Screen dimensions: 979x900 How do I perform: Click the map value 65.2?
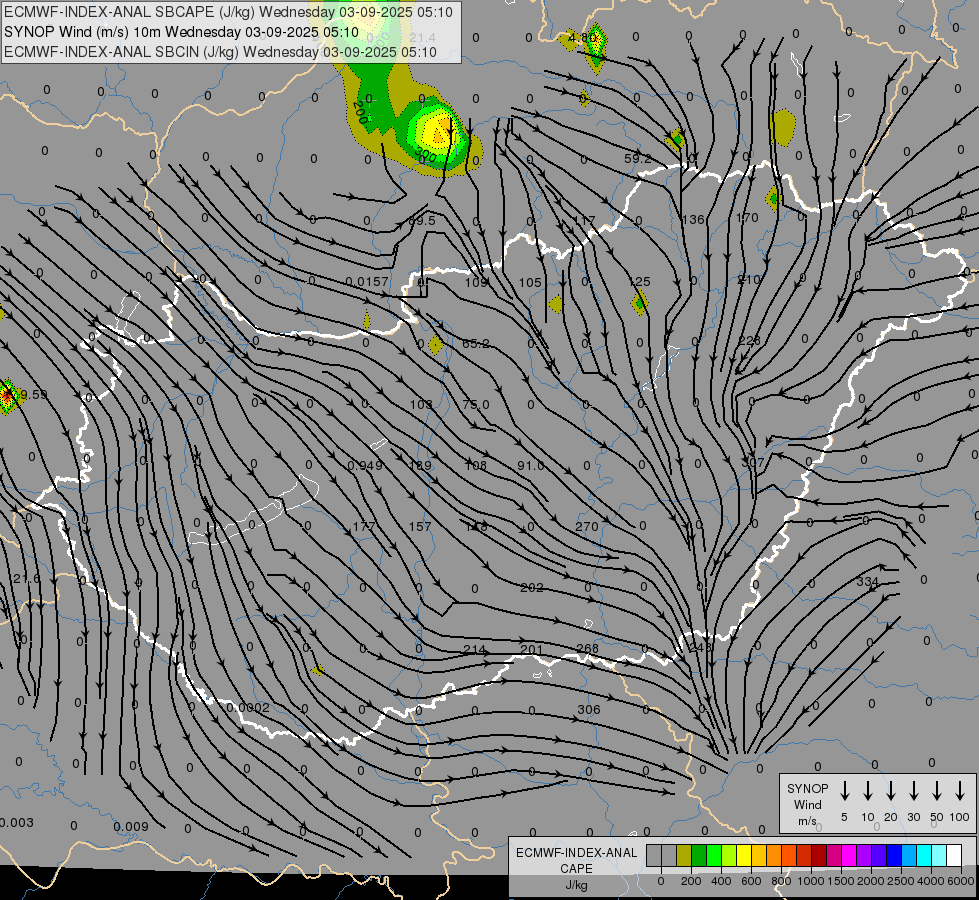pyautogui.click(x=476, y=344)
